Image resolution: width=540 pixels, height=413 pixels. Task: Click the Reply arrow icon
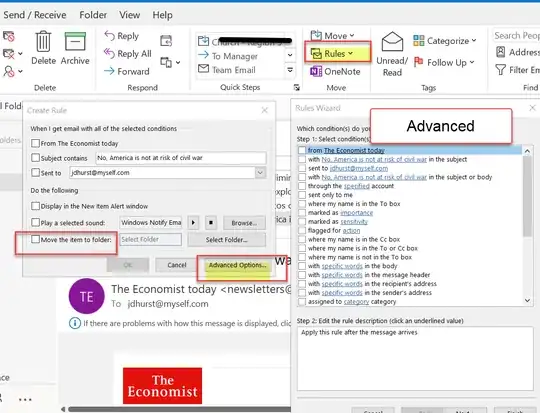pyautogui.click(x=109, y=35)
